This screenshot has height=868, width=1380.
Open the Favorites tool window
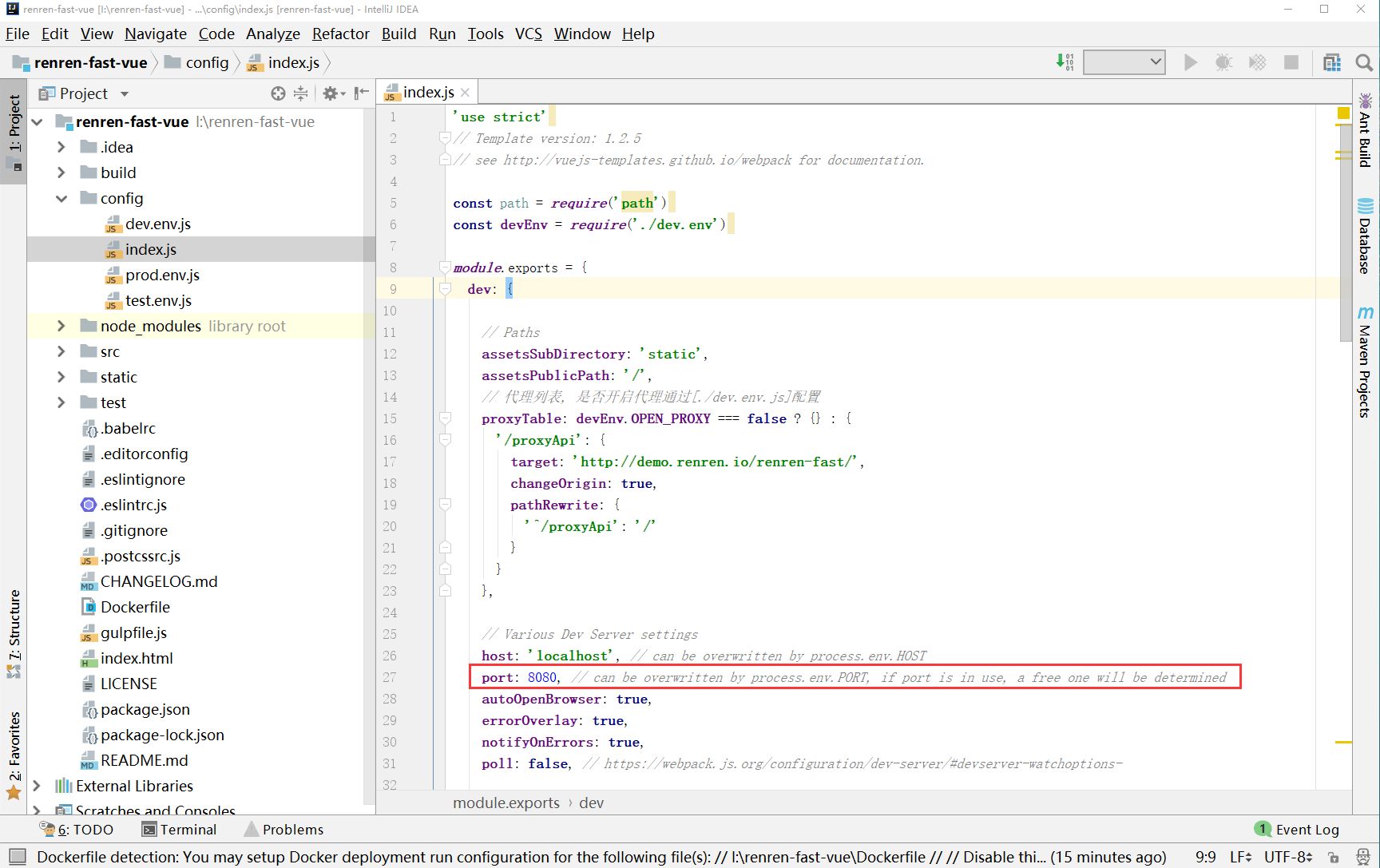tap(14, 755)
